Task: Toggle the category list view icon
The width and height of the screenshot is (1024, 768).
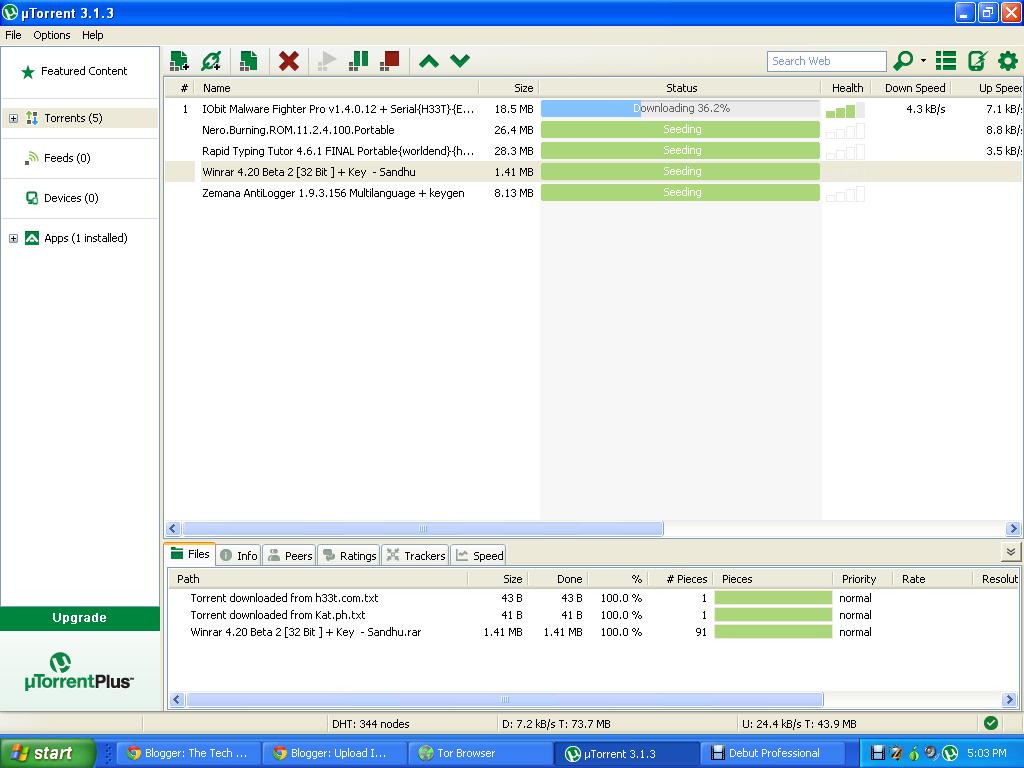Action: [x=946, y=61]
